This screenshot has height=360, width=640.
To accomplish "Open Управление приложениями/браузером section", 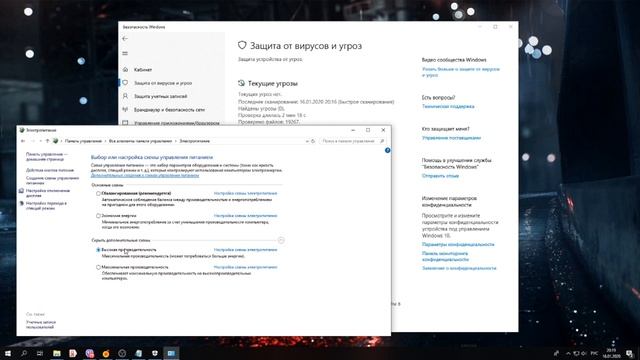I will point(177,122).
